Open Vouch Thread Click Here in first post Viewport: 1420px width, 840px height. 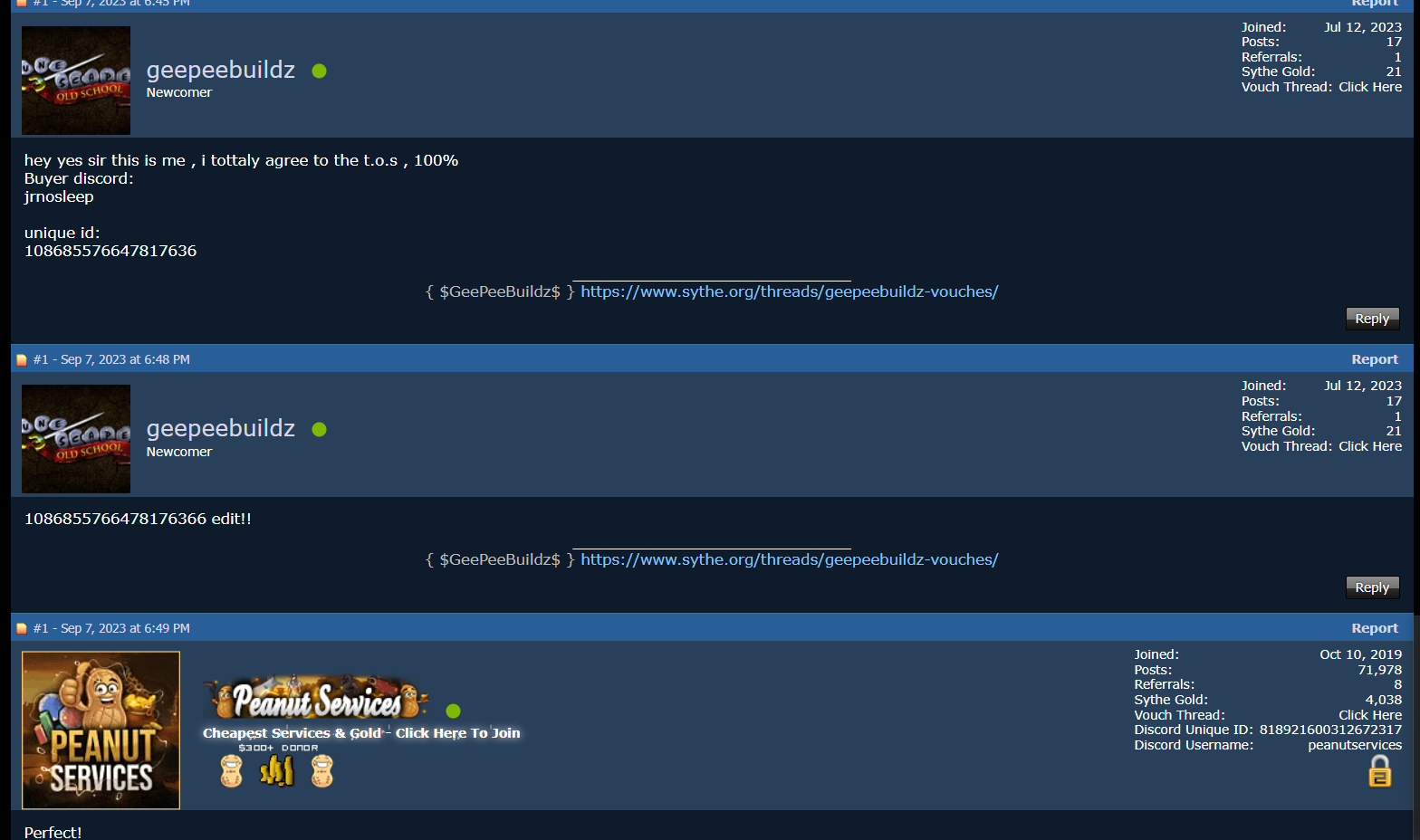(1370, 87)
